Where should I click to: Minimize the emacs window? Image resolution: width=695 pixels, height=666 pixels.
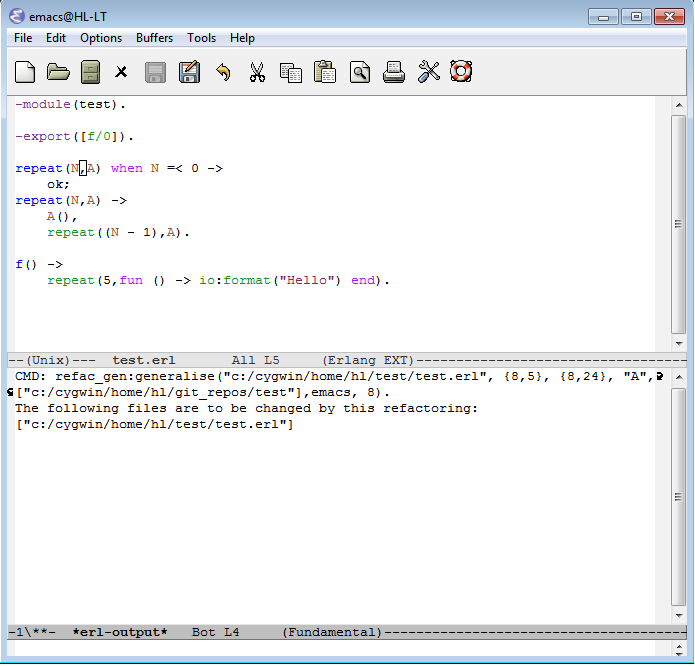tap(603, 17)
